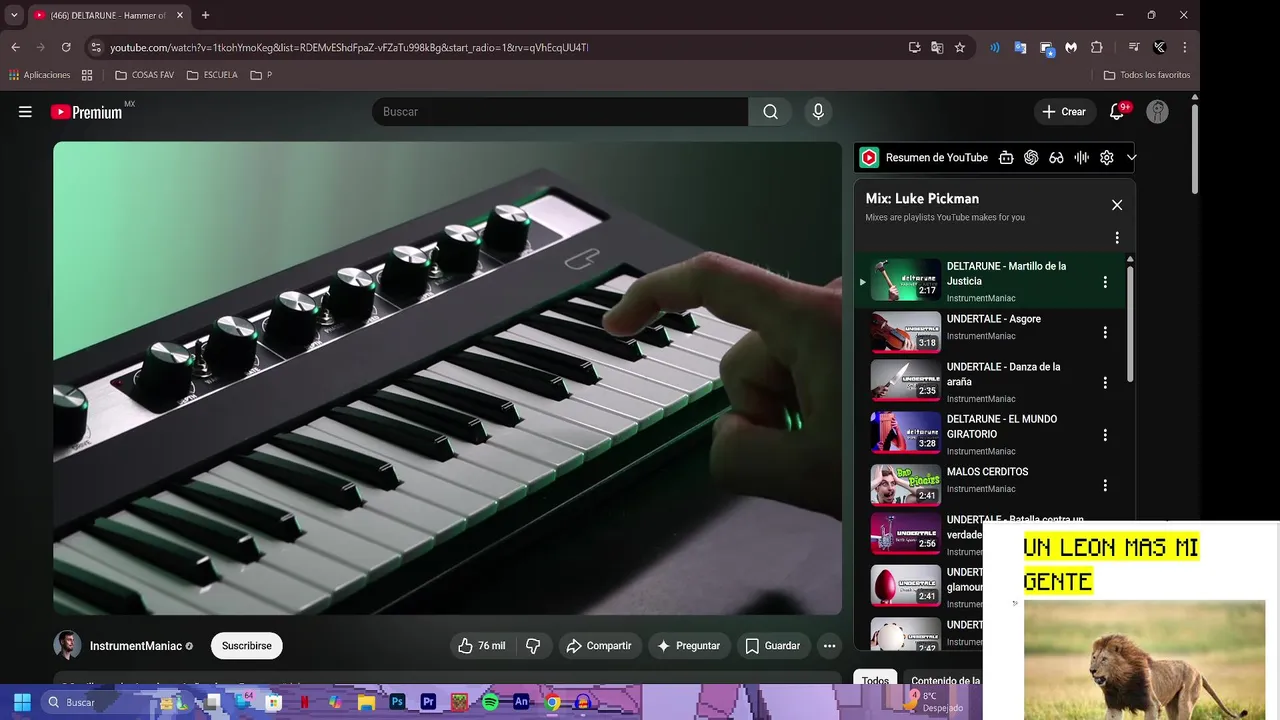
Task: Go back in browser history
Action: 15,47
